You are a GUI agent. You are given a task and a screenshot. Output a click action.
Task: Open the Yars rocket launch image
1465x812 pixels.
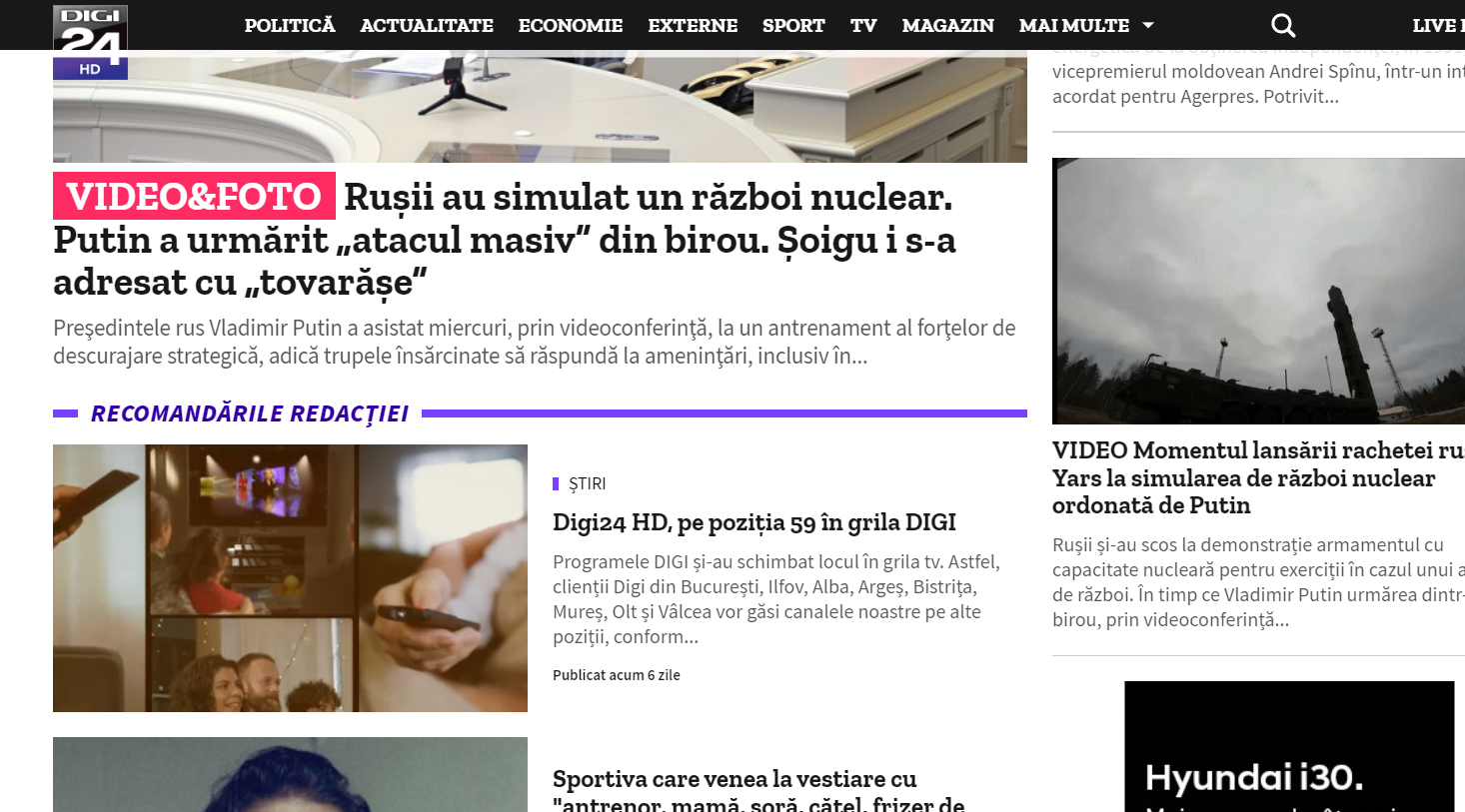point(1258,291)
